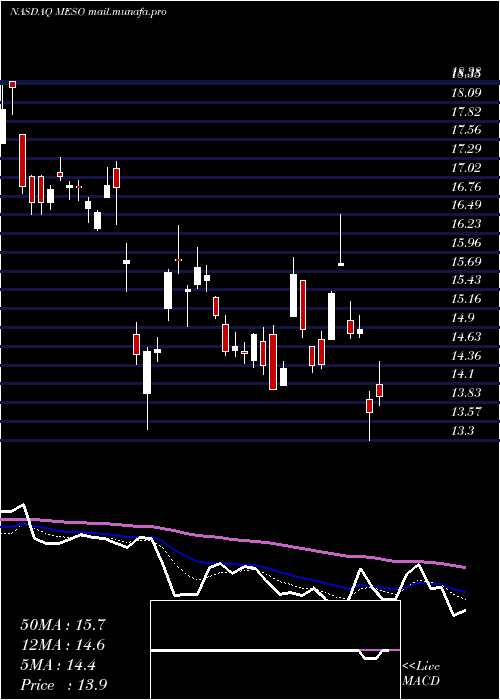Click the 13.83 price axis label
The width and height of the screenshot is (500, 700).
point(467,393)
